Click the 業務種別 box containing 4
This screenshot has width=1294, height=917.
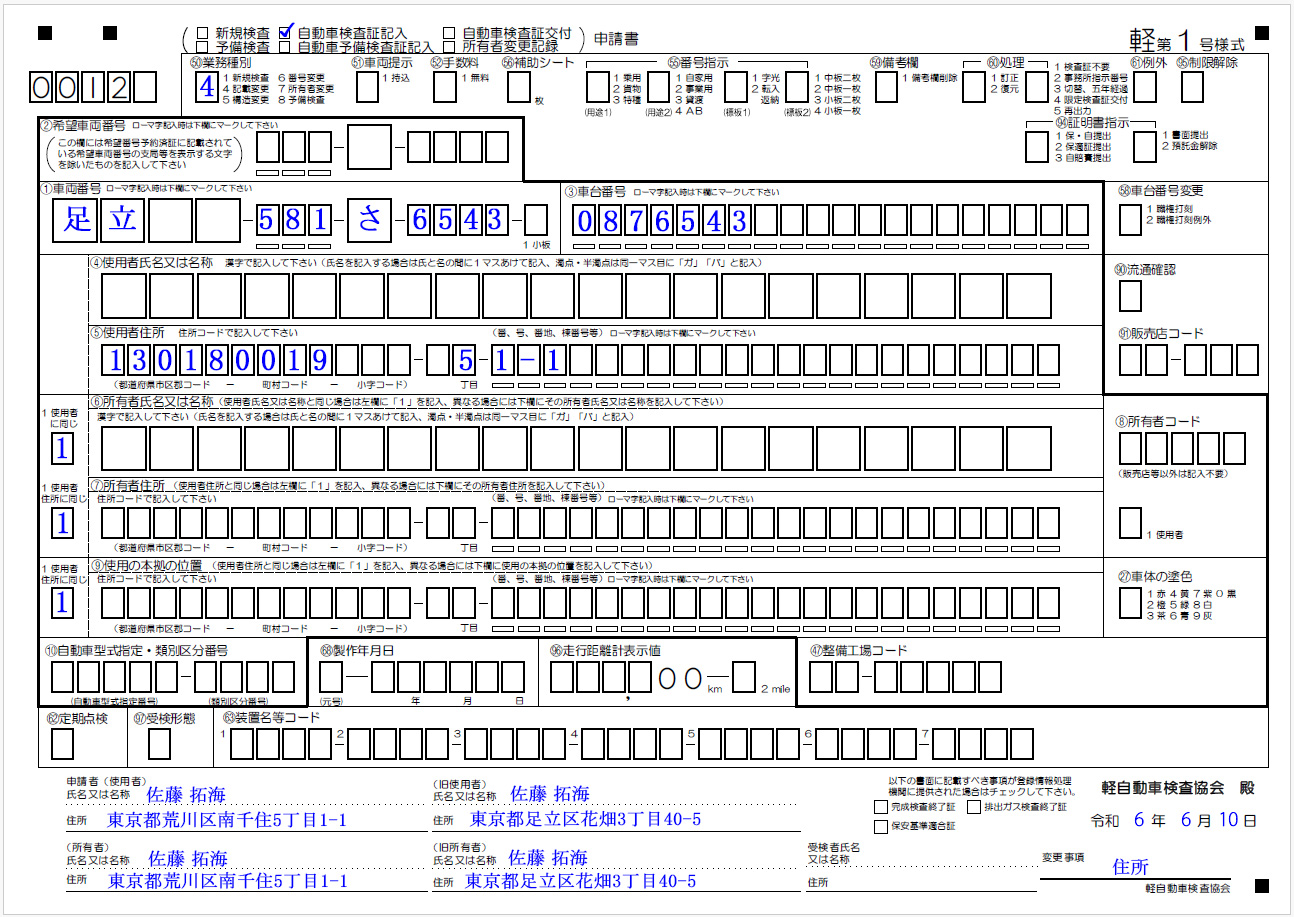[x=206, y=87]
